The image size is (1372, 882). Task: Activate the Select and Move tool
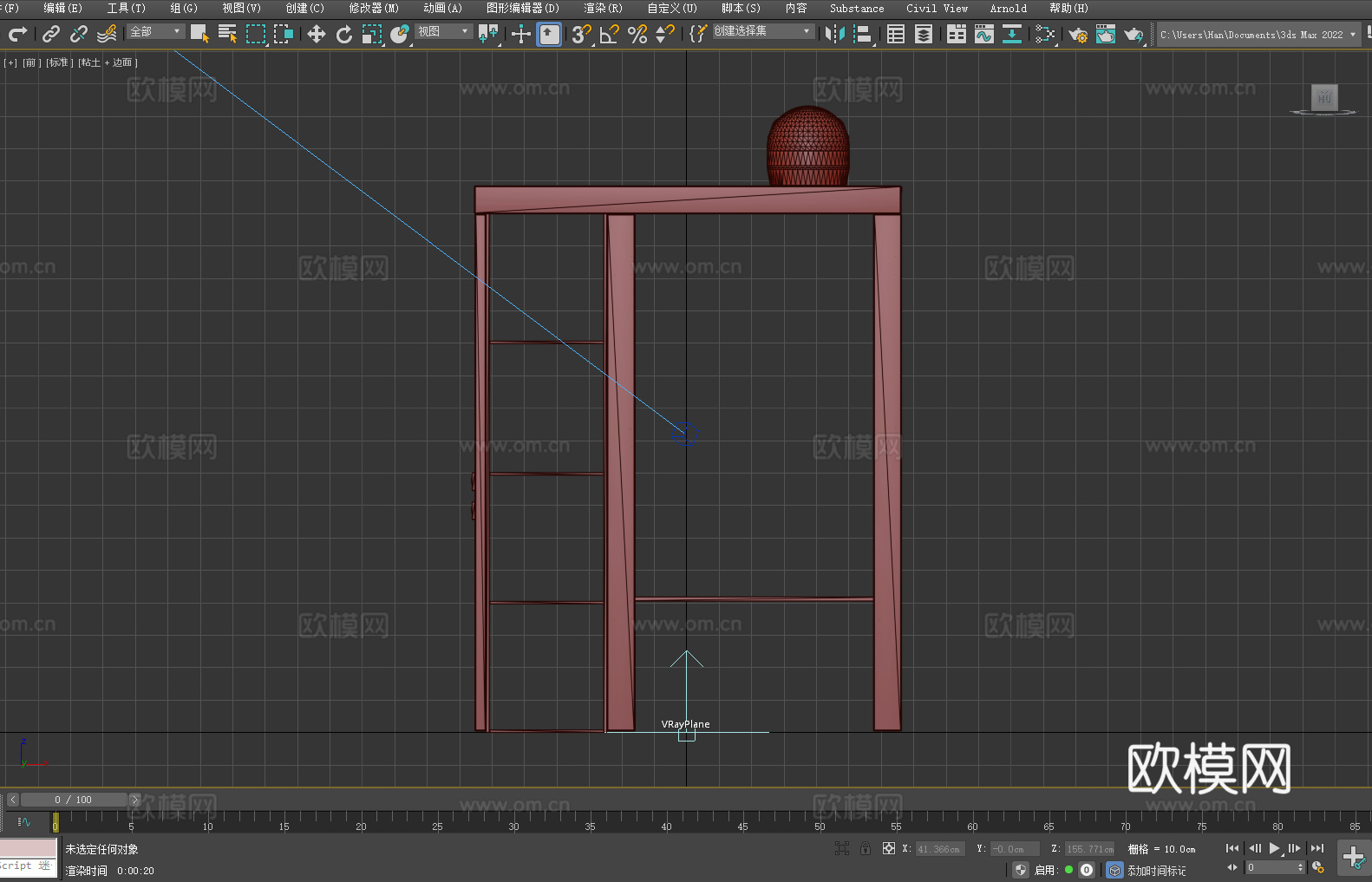click(317, 34)
